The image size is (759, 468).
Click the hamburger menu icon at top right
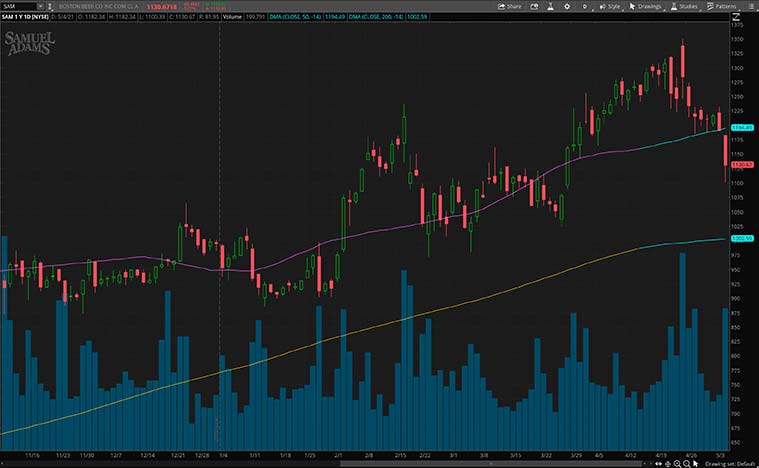[751, 6]
